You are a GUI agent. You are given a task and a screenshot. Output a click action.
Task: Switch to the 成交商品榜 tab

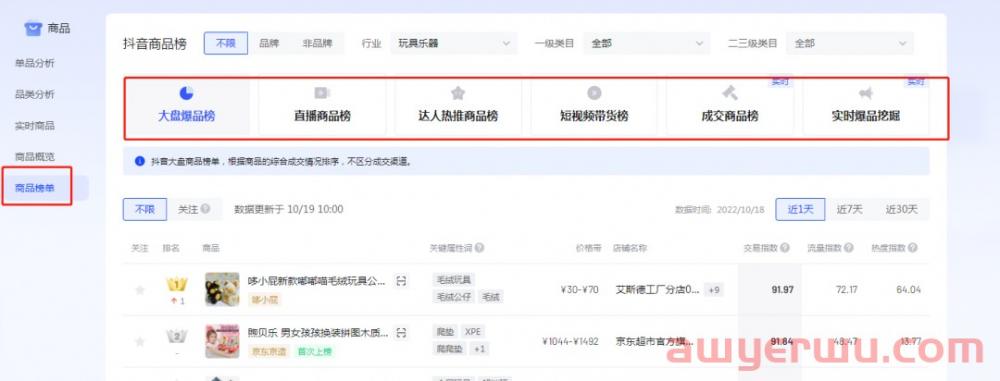[730, 108]
